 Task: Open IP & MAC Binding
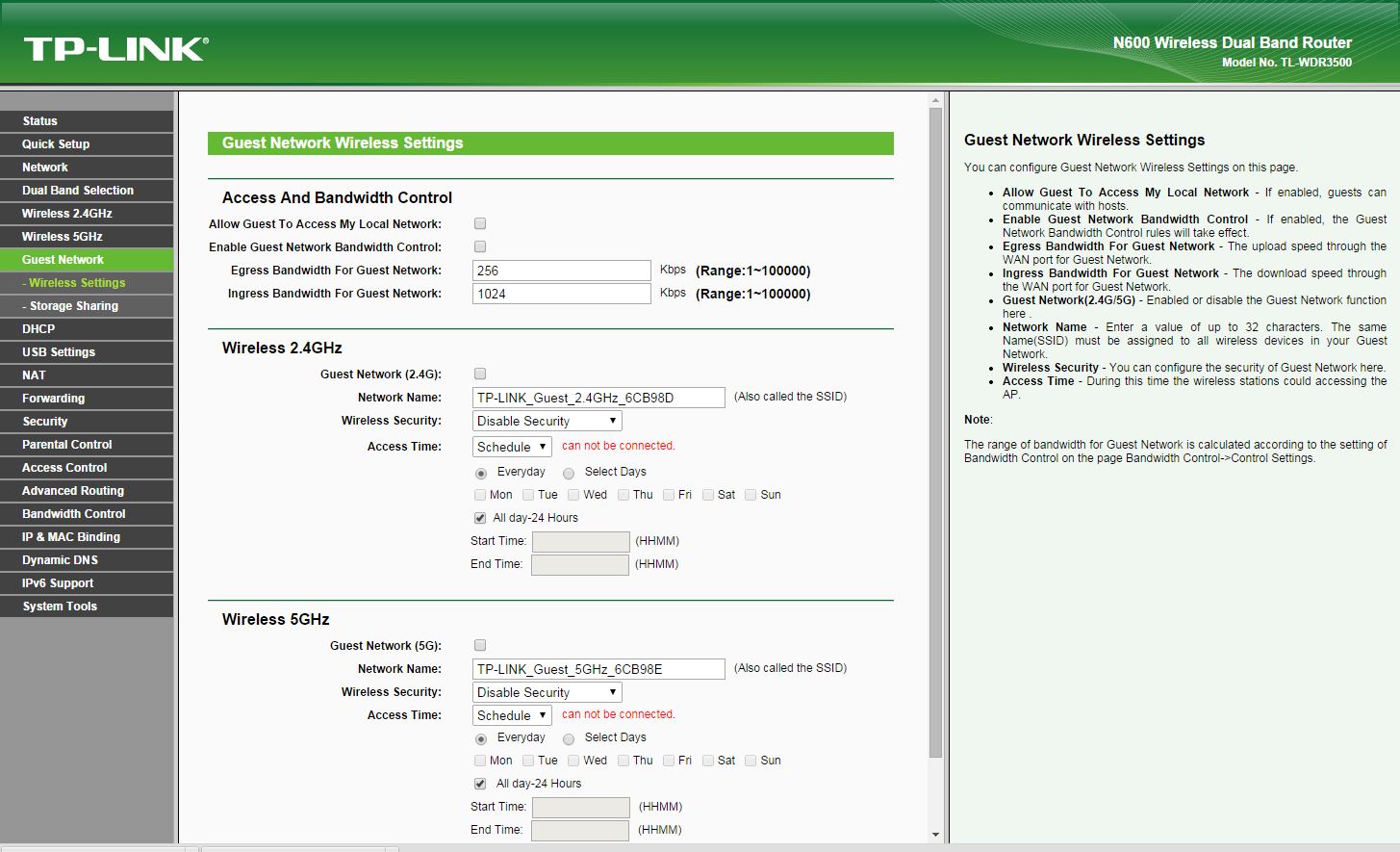click(87, 537)
